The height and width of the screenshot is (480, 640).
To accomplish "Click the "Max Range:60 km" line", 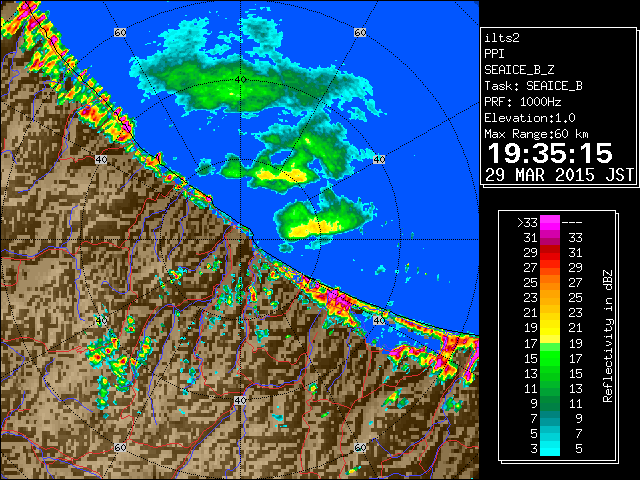I will pyautogui.click(x=536, y=134).
